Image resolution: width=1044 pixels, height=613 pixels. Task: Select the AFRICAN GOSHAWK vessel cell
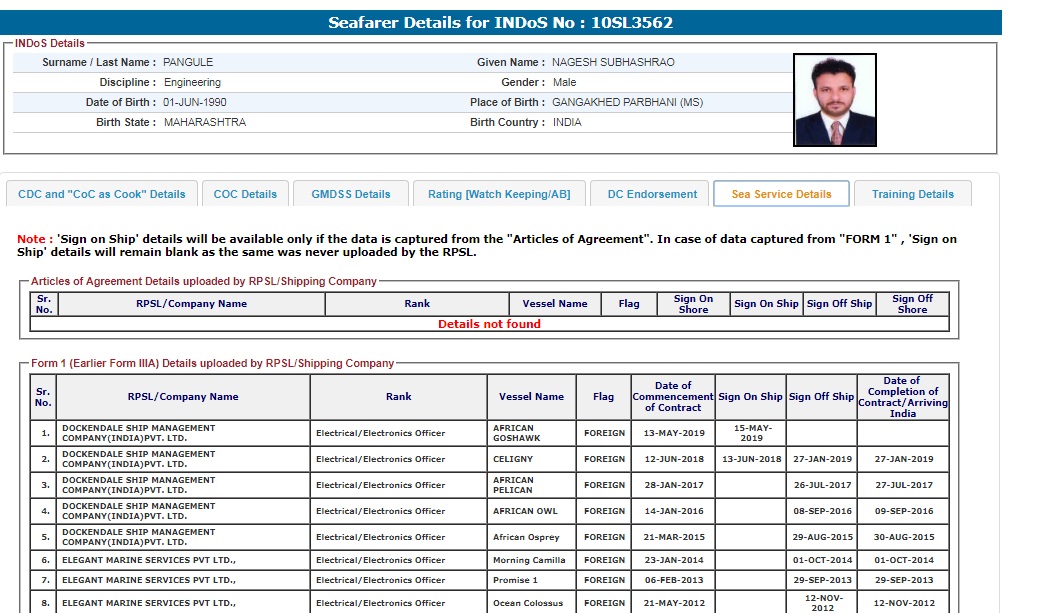(515, 433)
